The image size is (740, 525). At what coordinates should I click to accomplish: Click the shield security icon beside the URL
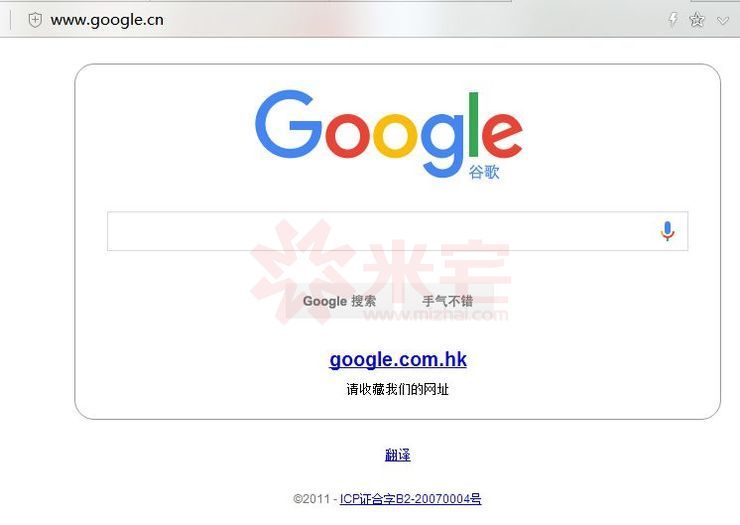tap(35, 20)
